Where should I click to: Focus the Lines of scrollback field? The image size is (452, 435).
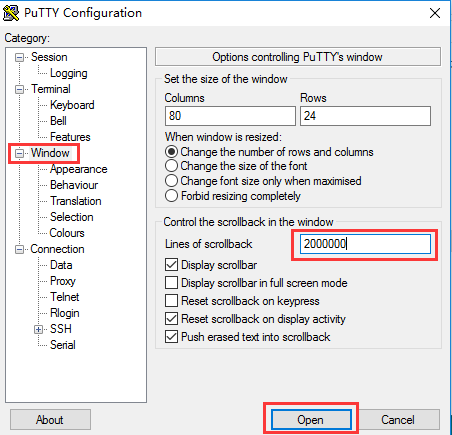pos(365,244)
